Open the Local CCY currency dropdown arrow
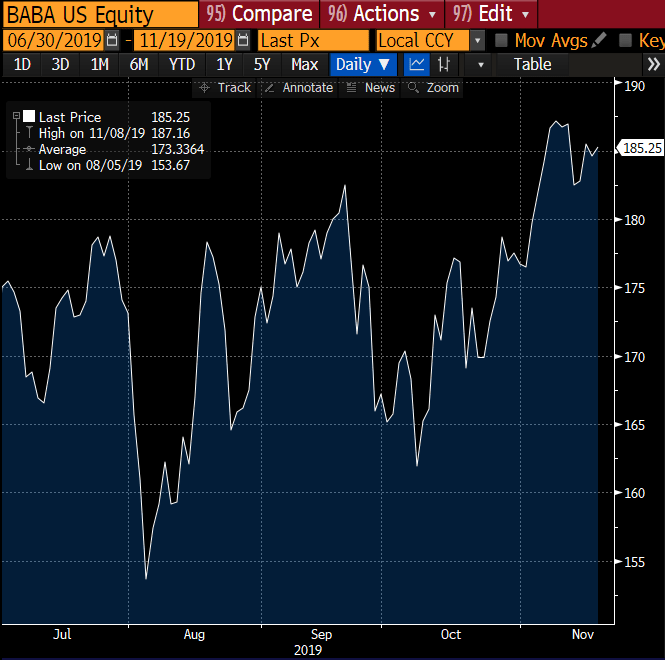This screenshot has height=660, width=665. click(x=477, y=41)
